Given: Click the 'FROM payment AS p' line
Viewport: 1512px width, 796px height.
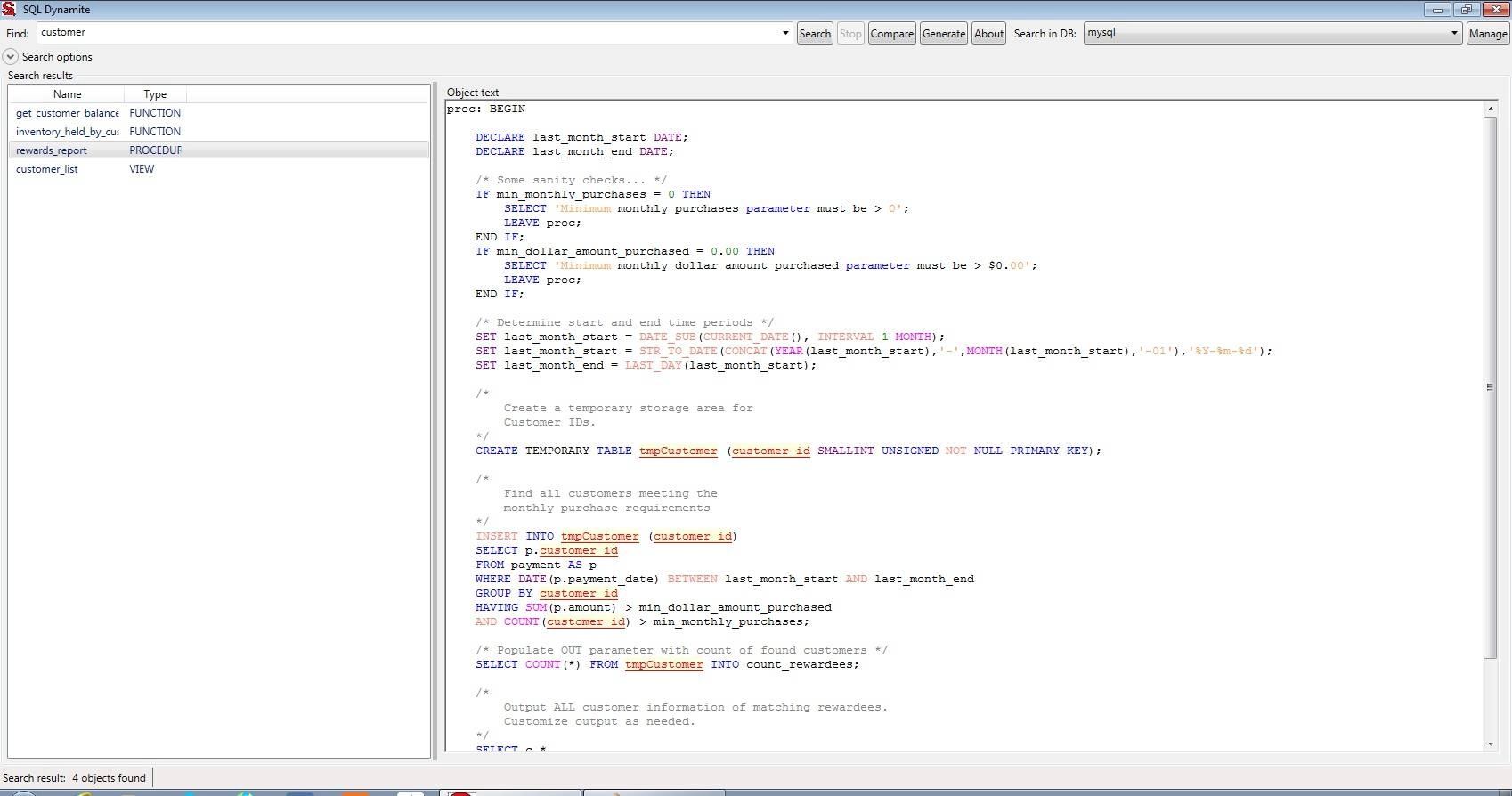Looking at the screenshot, I should (536, 565).
